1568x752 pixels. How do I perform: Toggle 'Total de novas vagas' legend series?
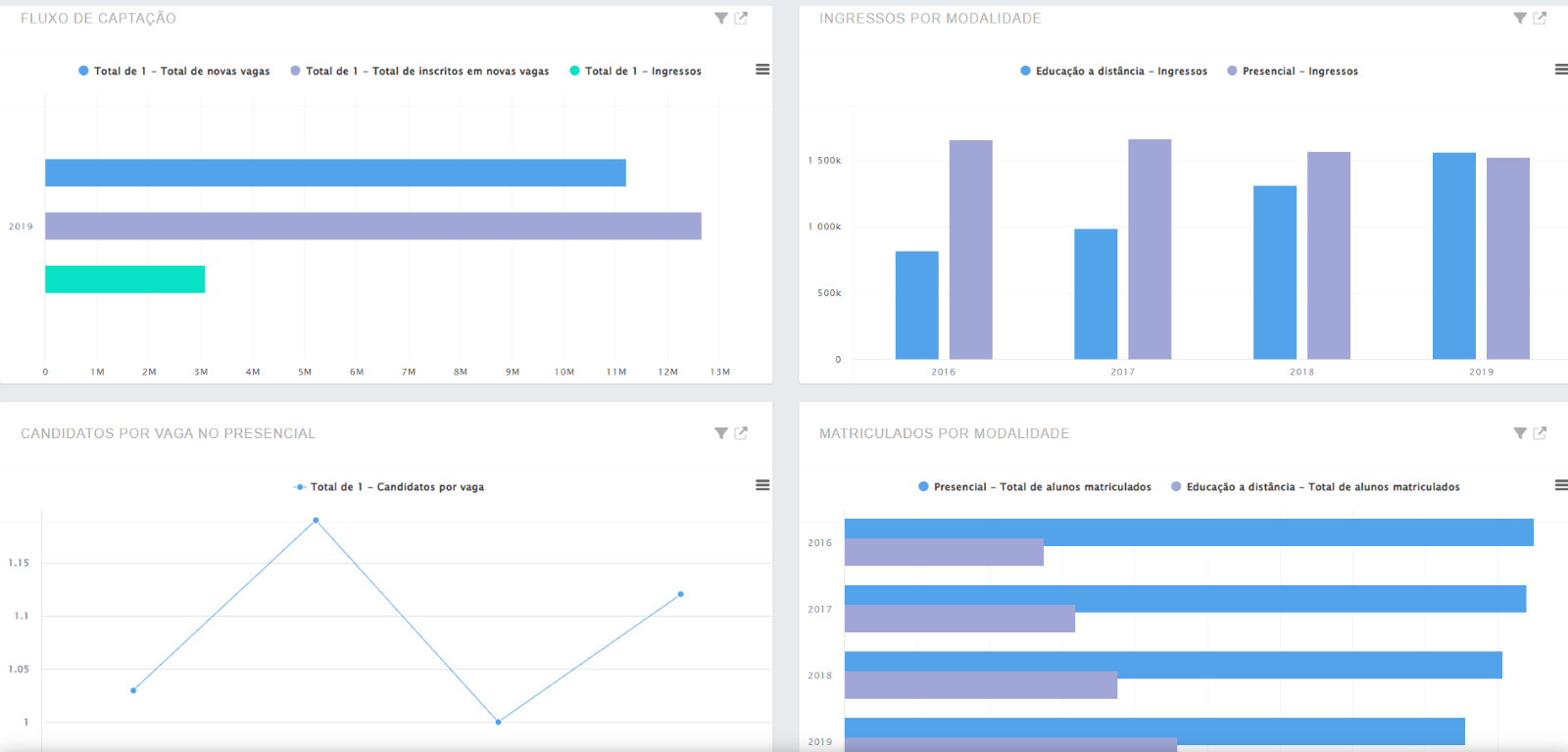(174, 71)
